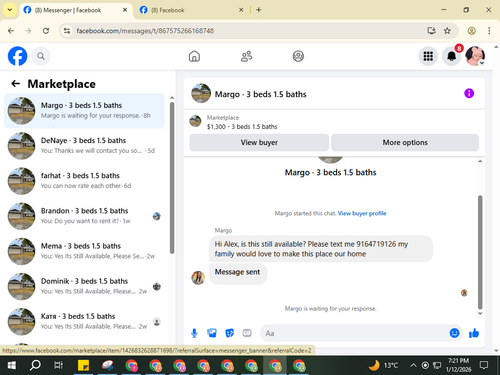Open Chrome profile icon
500x375 pixels.
(471, 31)
